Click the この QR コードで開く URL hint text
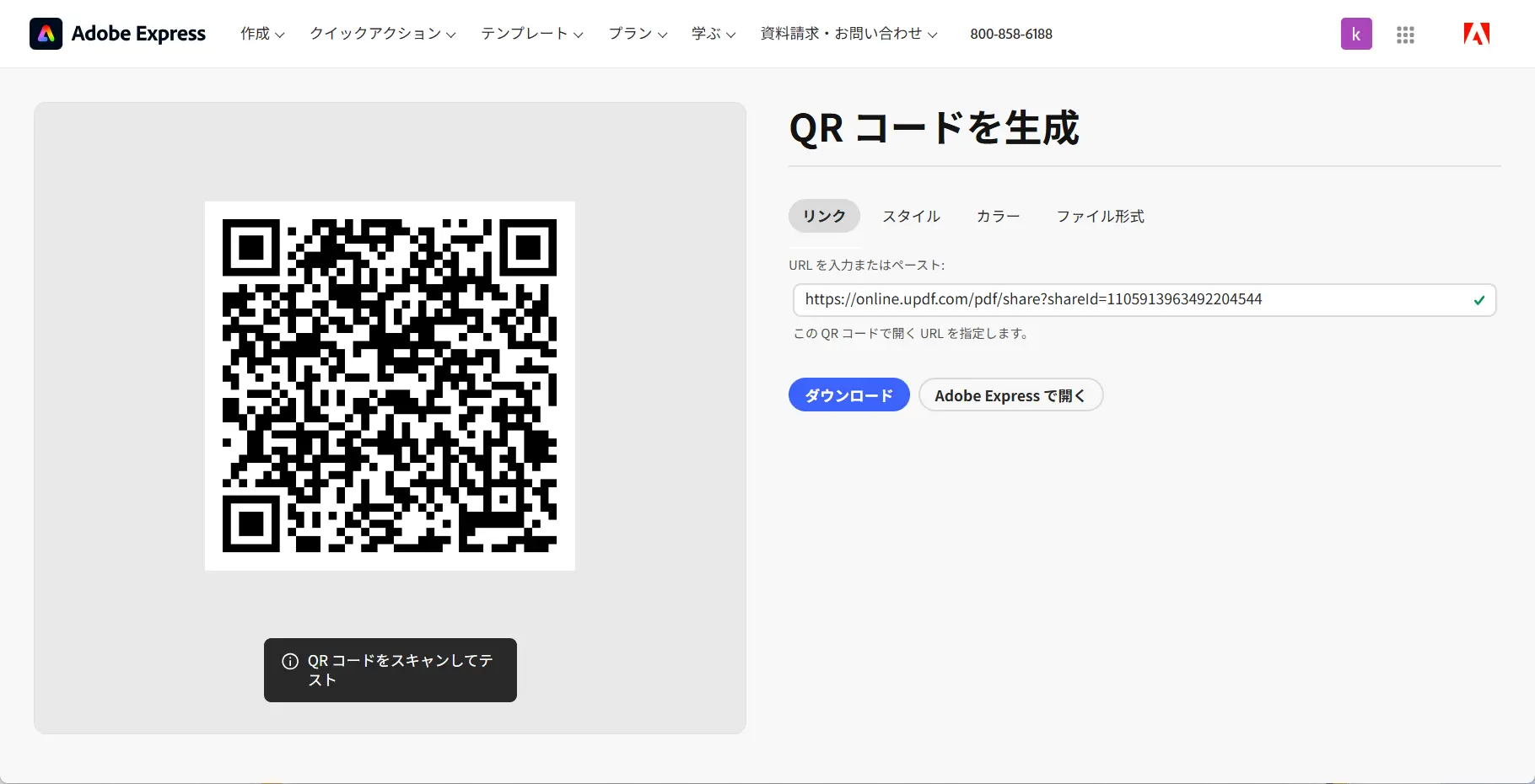This screenshot has height=784, width=1535. pyautogui.click(x=912, y=333)
